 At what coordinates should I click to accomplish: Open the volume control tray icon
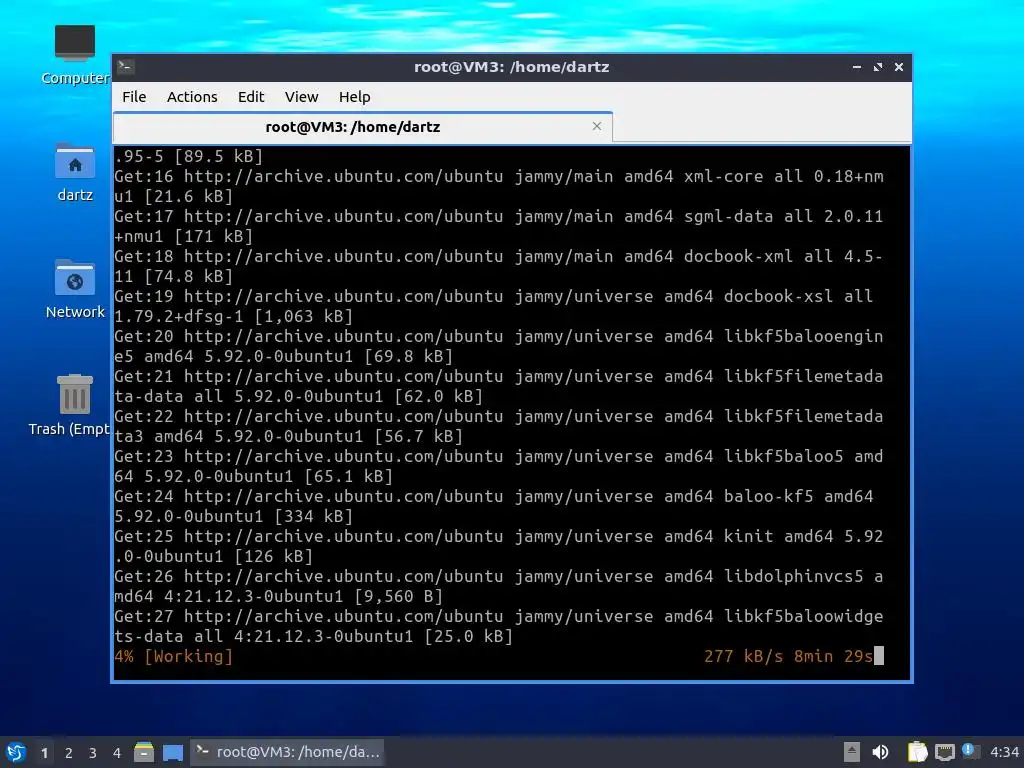click(x=880, y=752)
